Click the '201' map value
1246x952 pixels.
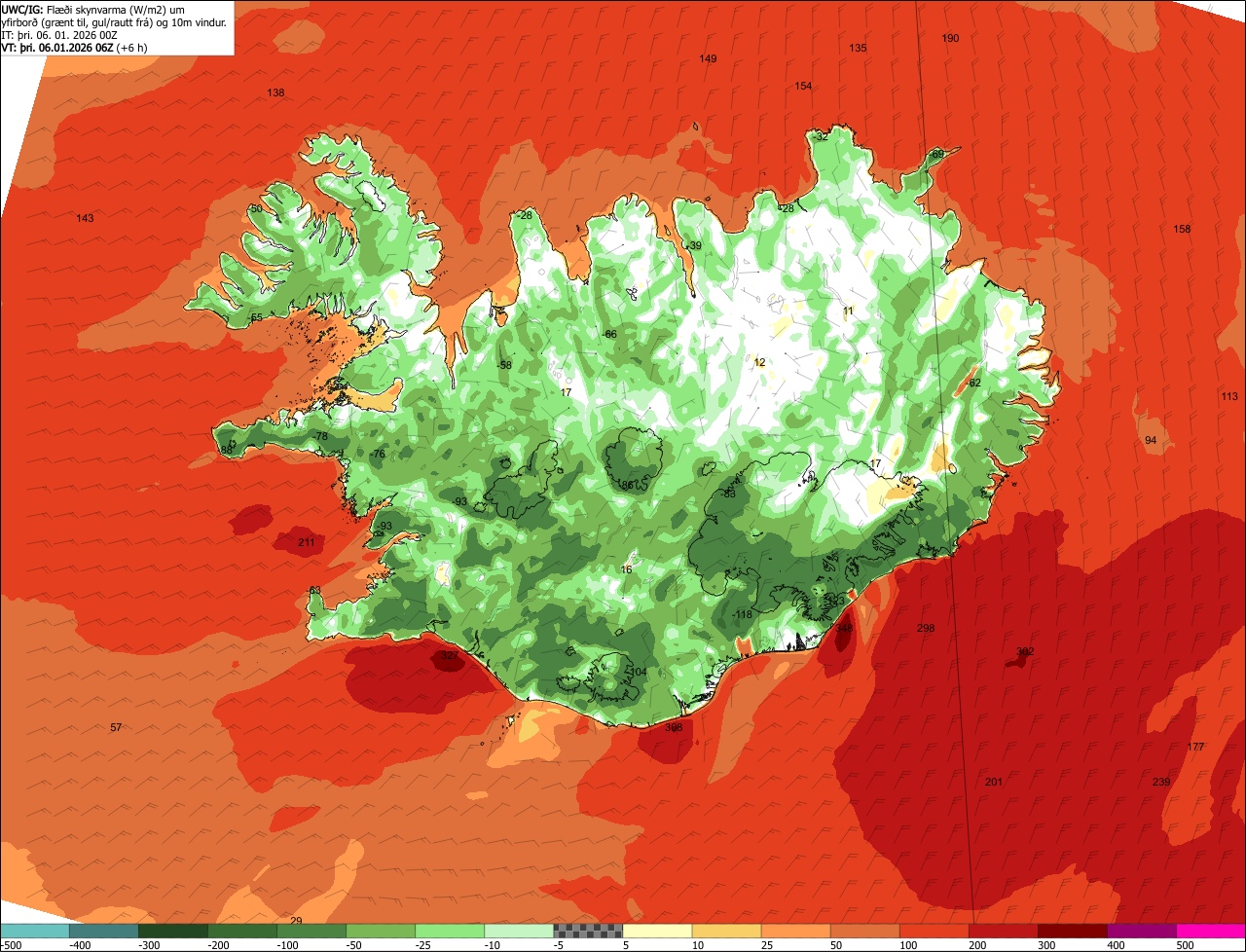(x=994, y=782)
